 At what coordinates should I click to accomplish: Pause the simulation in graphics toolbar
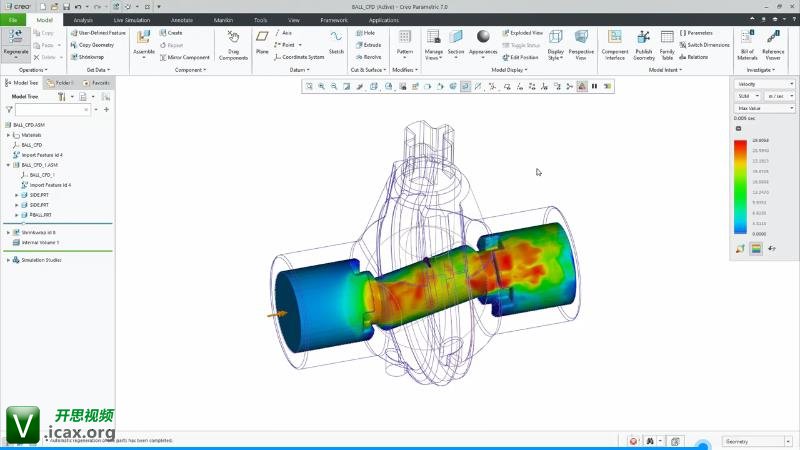(594, 86)
